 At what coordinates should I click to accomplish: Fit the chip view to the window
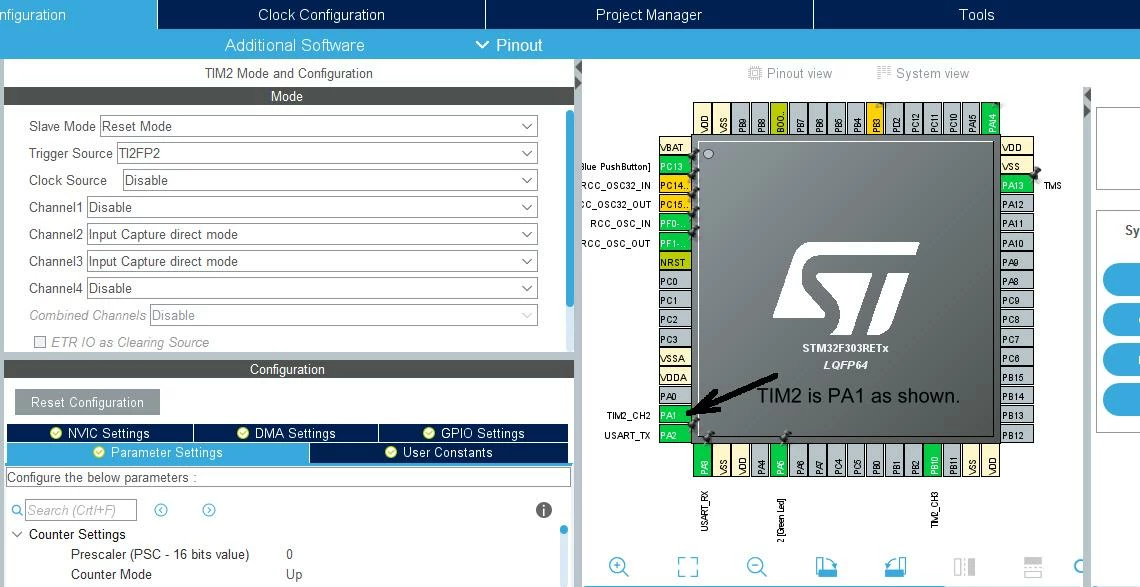pos(687,567)
